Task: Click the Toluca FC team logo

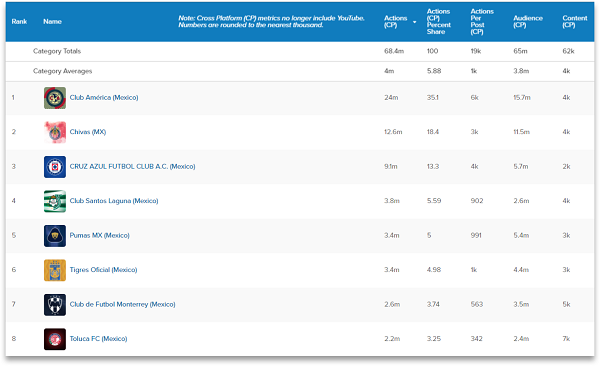Action: (55, 339)
